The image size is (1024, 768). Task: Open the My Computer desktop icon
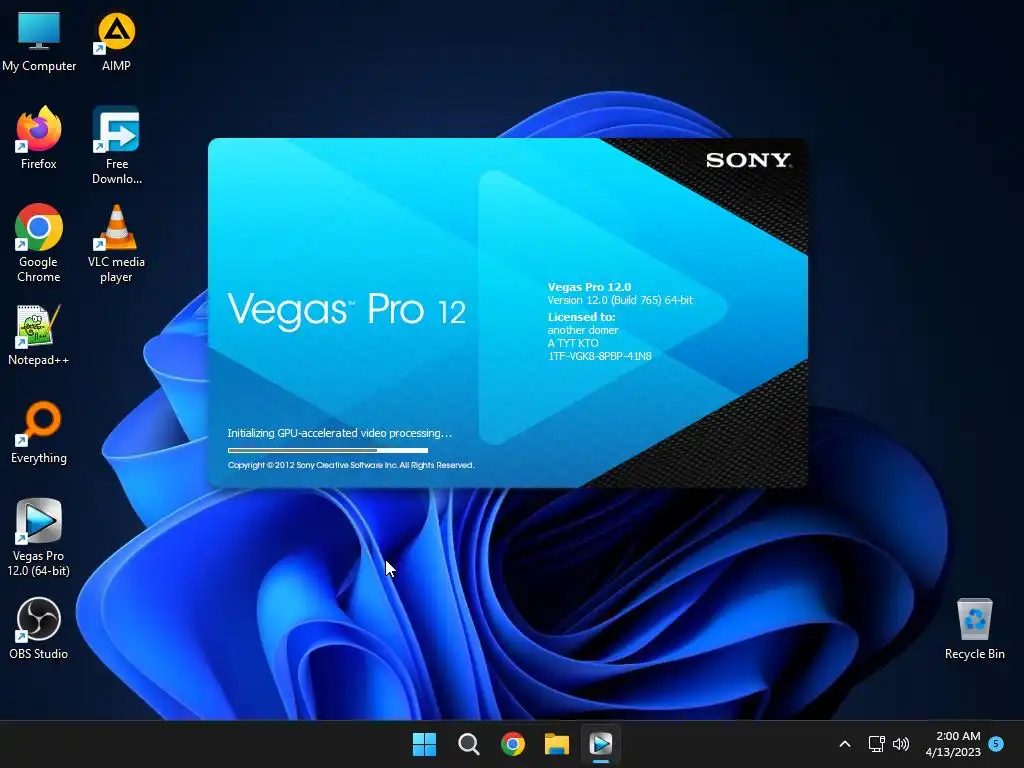(x=39, y=40)
